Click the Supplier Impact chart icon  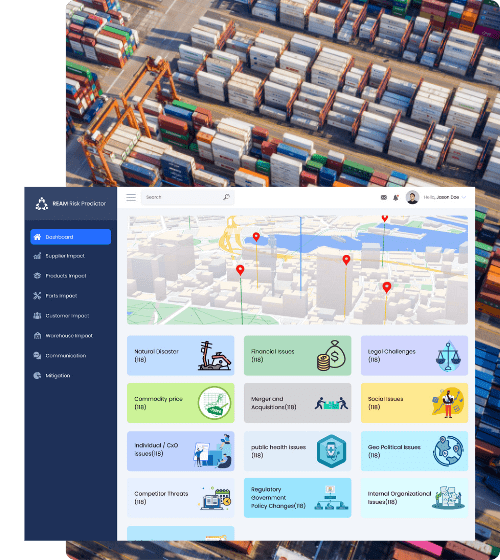(37, 256)
